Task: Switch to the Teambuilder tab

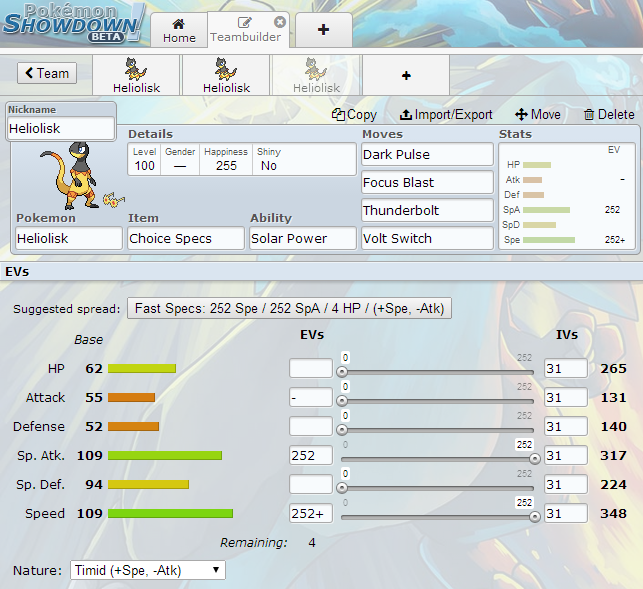Action: pyautogui.click(x=245, y=30)
